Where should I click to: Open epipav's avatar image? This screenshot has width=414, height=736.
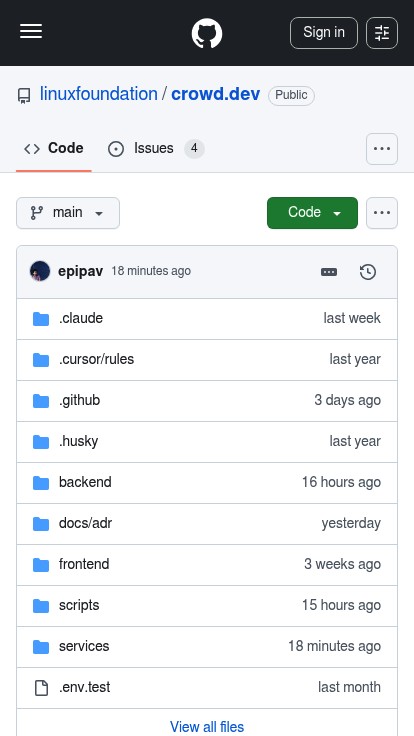click(40, 271)
